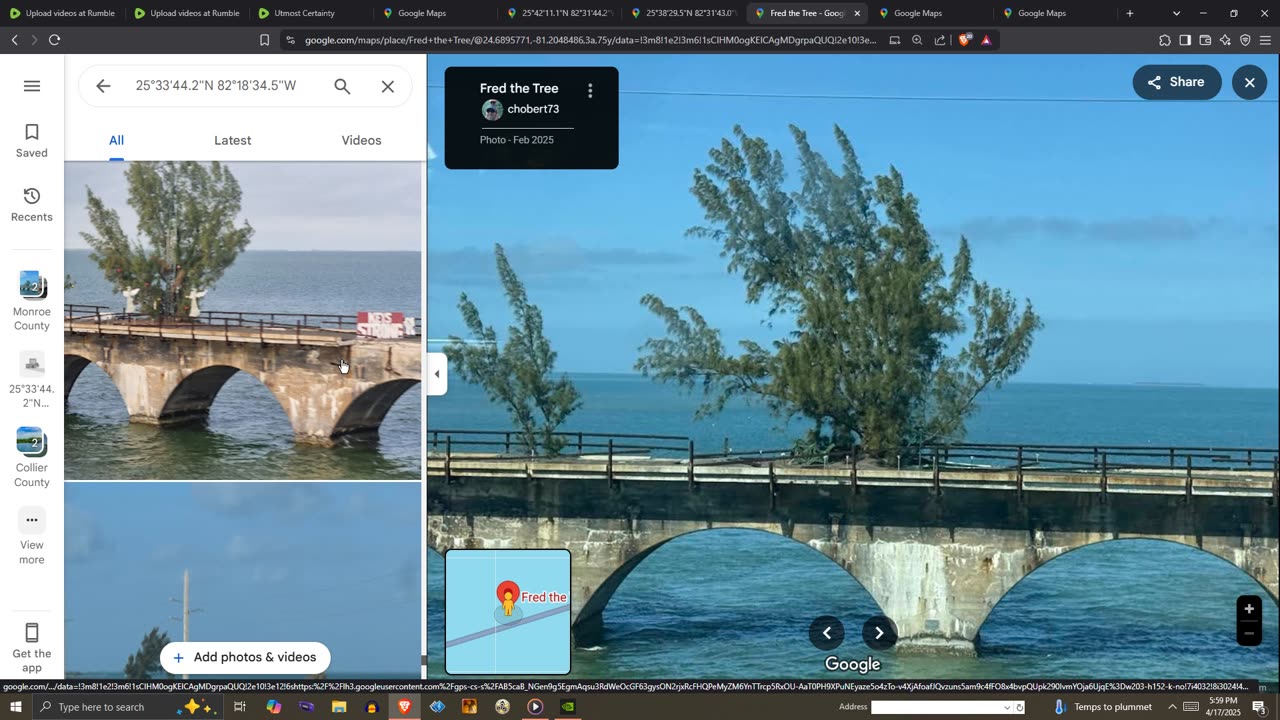Click the Fred the Tree title
Image resolution: width=1280 pixels, height=720 pixels.
coord(519,88)
